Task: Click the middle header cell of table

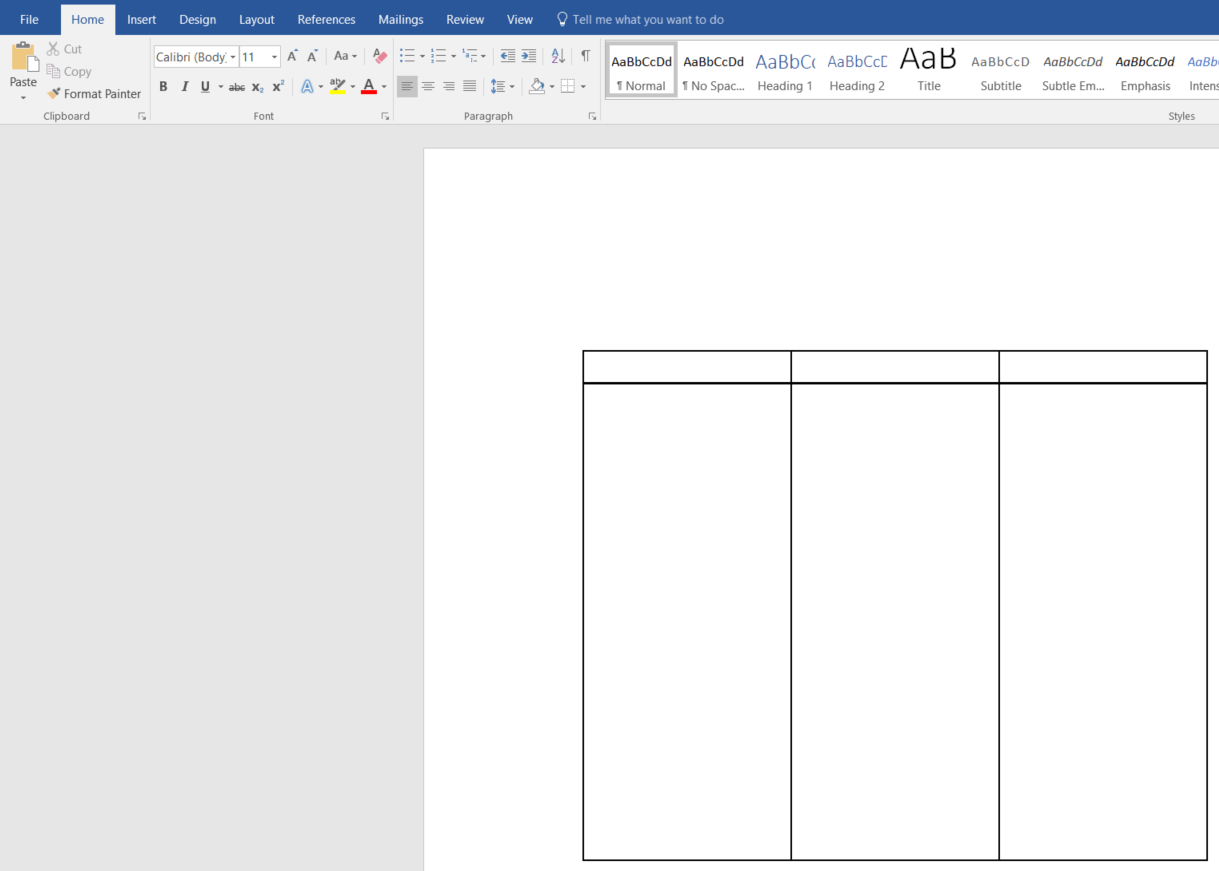Action: 895,367
